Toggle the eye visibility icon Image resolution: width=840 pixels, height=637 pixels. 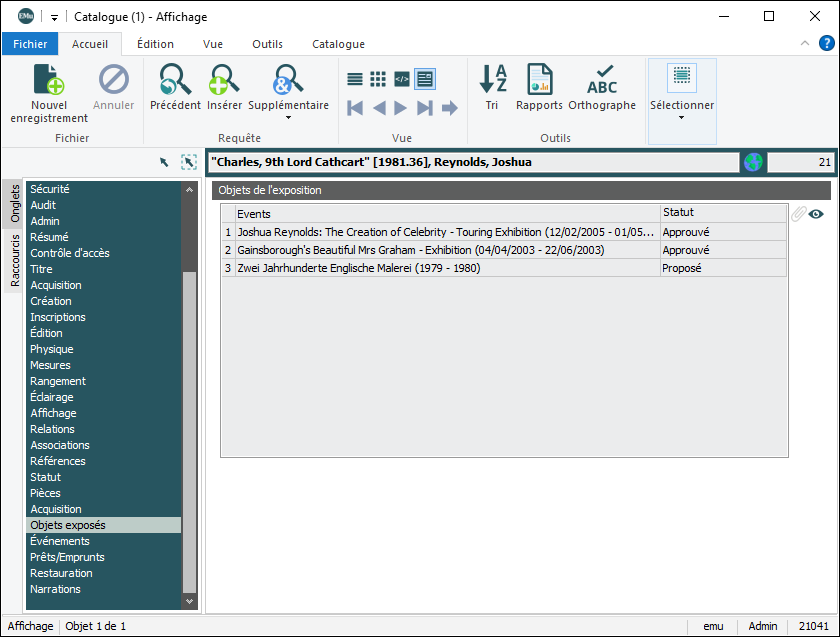tap(816, 214)
